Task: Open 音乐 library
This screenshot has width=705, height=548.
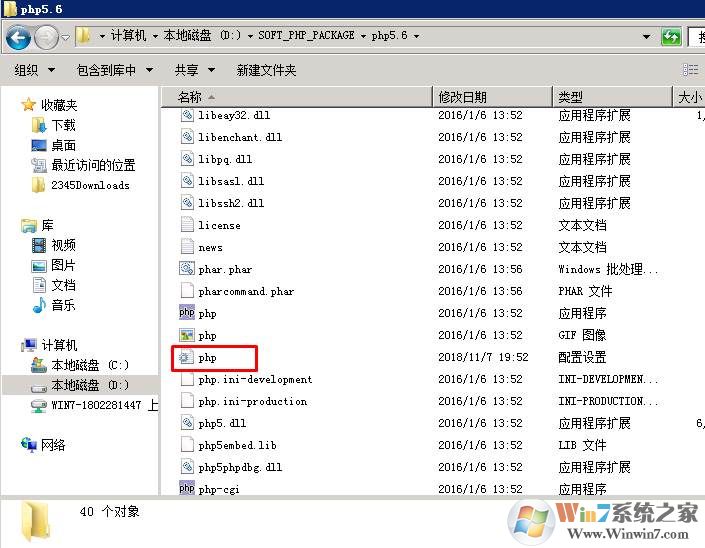Action: coord(54,305)
